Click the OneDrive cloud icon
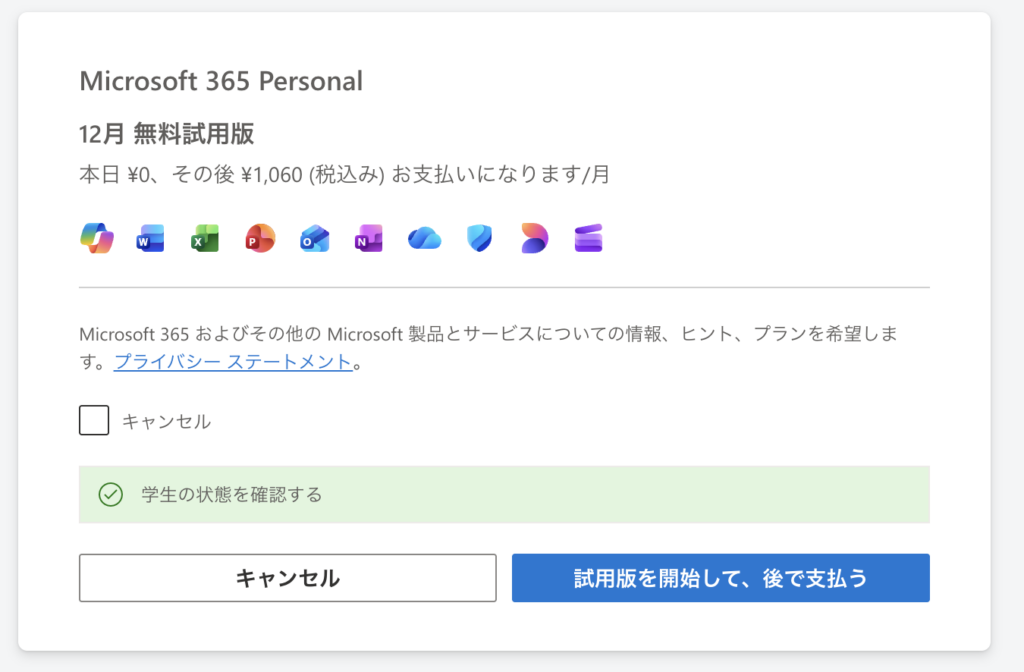This screenshot has height=672, width=1024. (424, 238)
